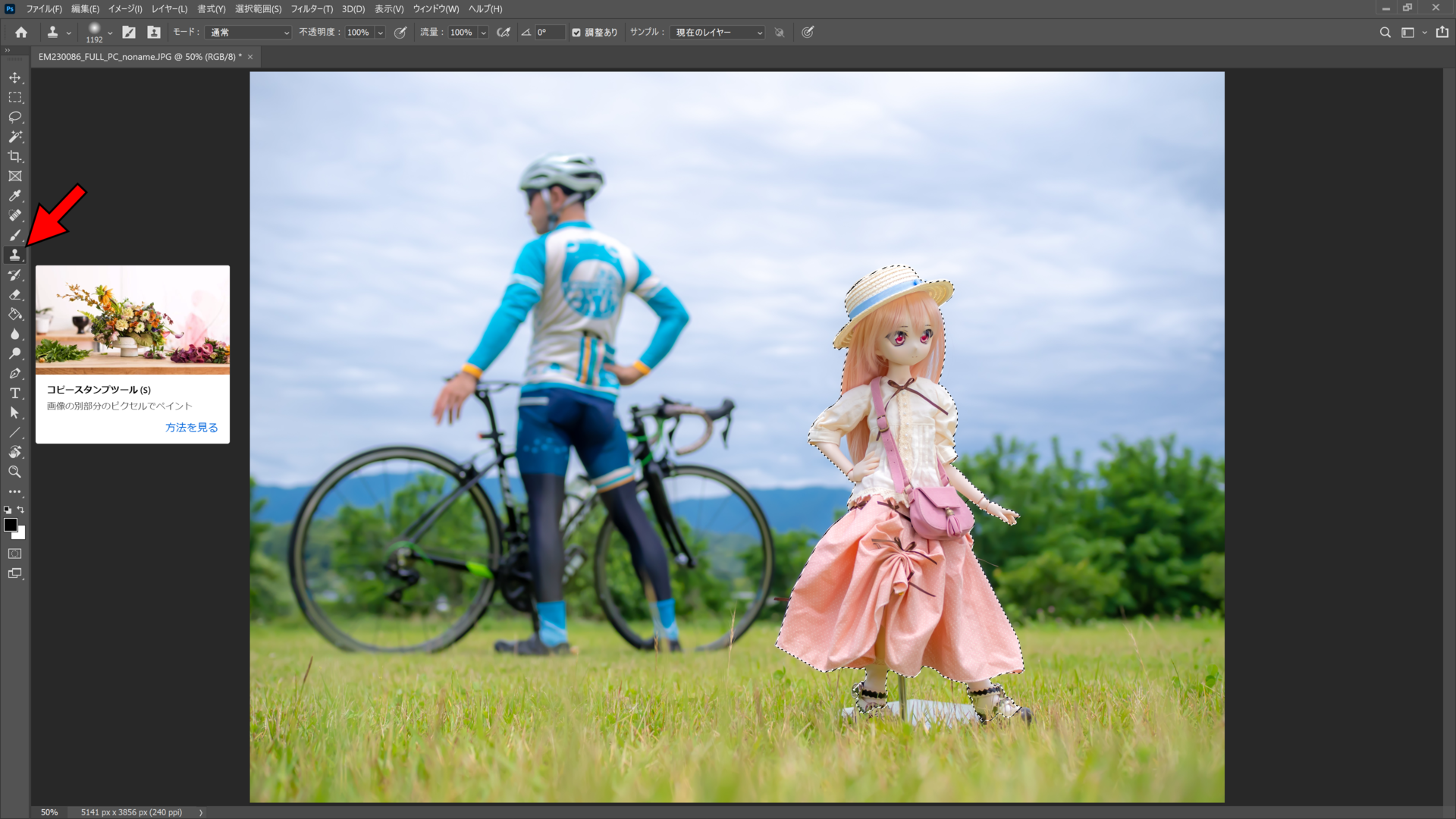1456x819 pixels.
Task: Open the 不透明度 slider dropdown
Action: [x=381, y=33]
